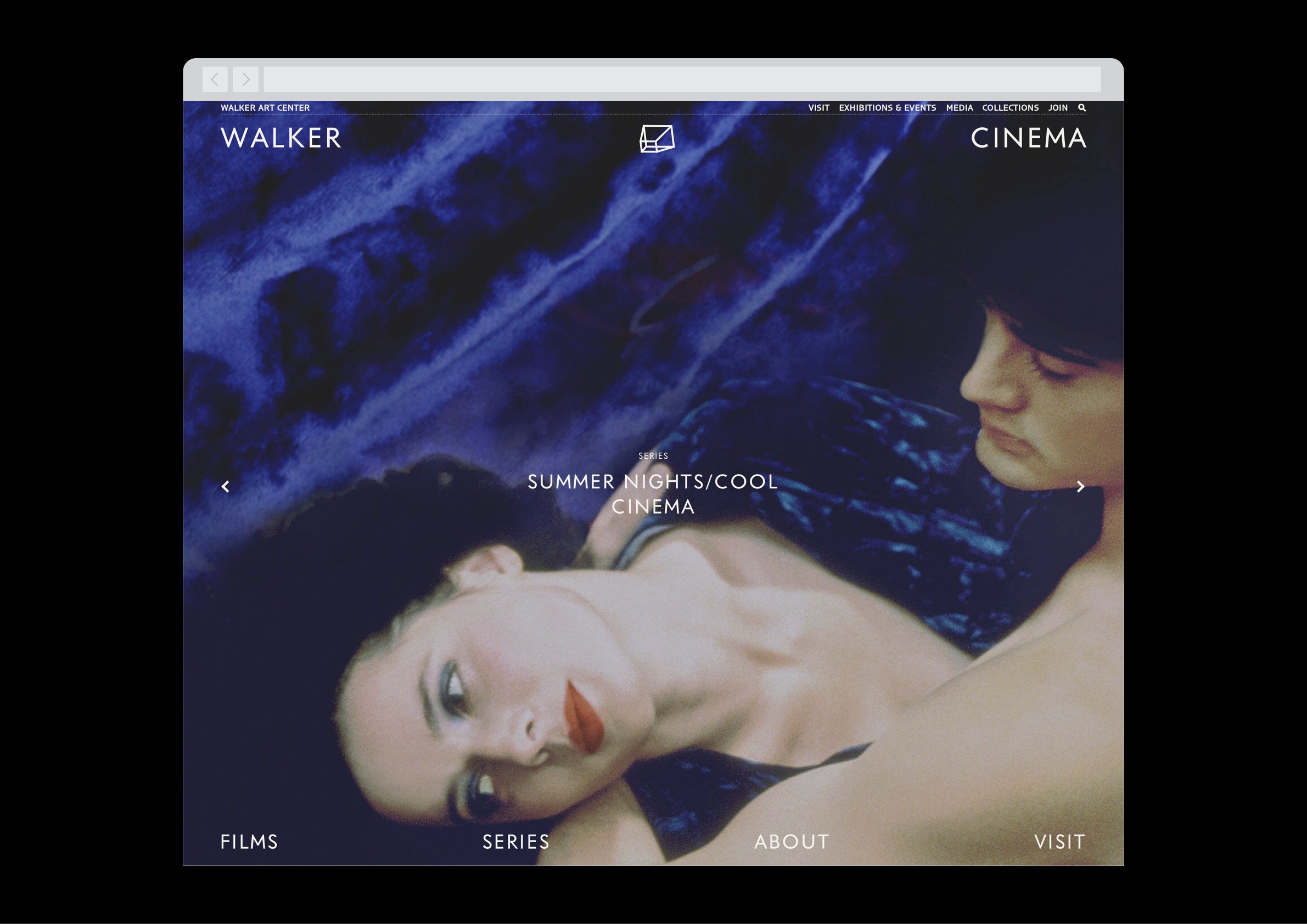Click the large CINEMA wordmark
Viewport: 1307px width, 924px height.
pyautogui.click(x=1028, y=138)
